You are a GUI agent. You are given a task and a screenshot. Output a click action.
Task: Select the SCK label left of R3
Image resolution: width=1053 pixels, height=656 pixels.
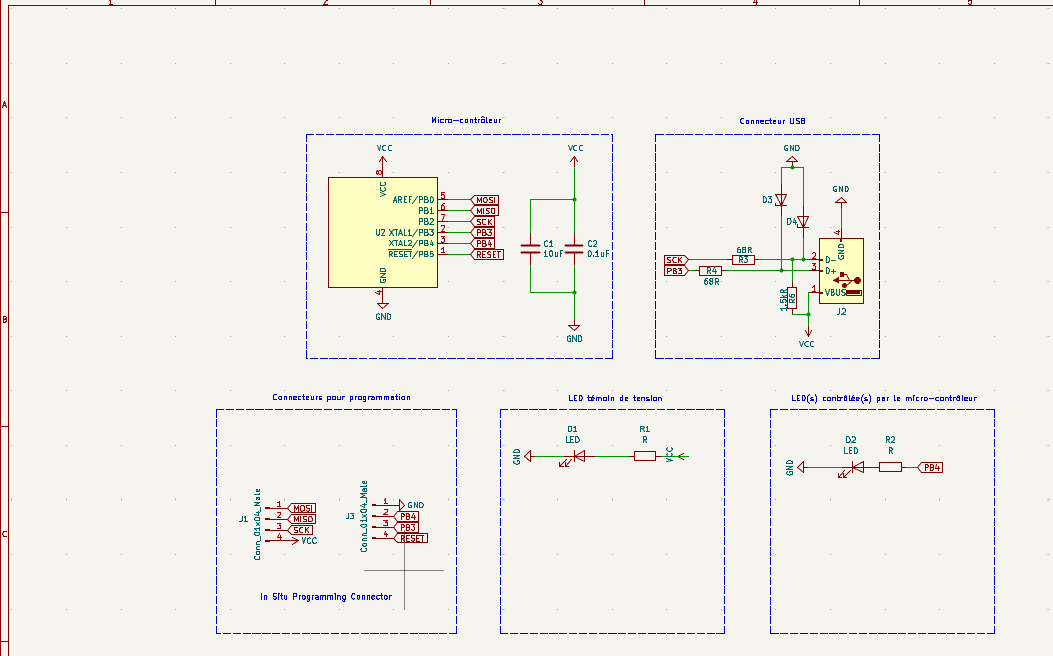coord(676,260)
